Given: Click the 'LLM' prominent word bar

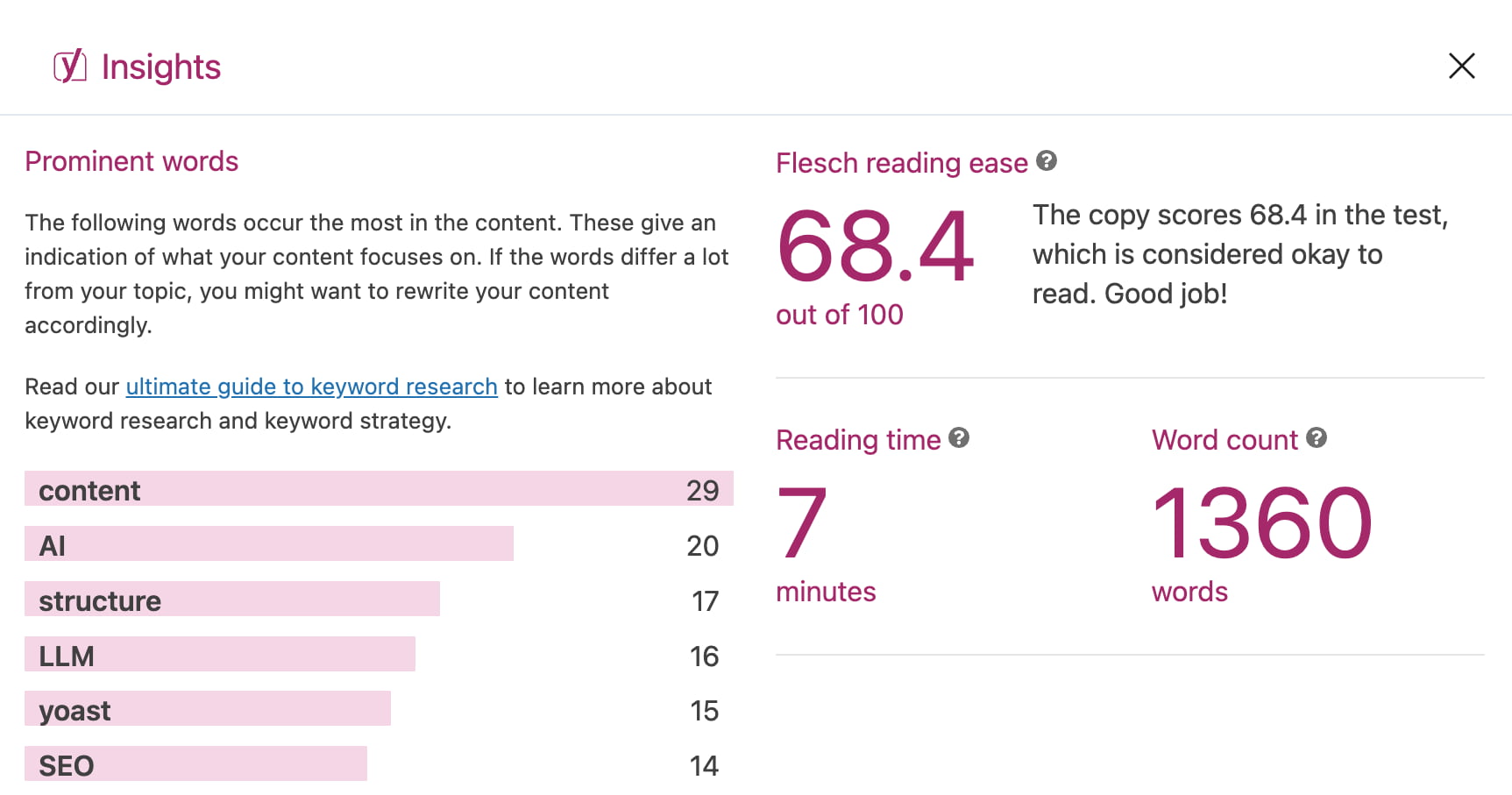Looking at the screenshot, I should click(219, 655).
